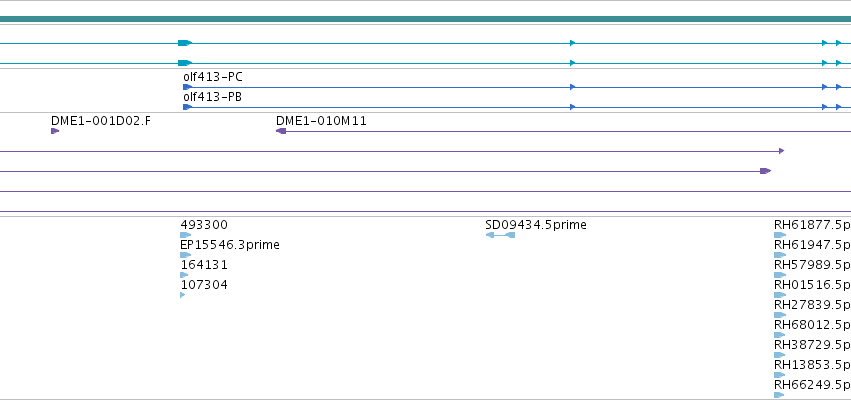The width and height of the screenshot is (851, 400).
Task: Select the EST glyph under RH13853.5p label
Action: (x=780, y=376)
